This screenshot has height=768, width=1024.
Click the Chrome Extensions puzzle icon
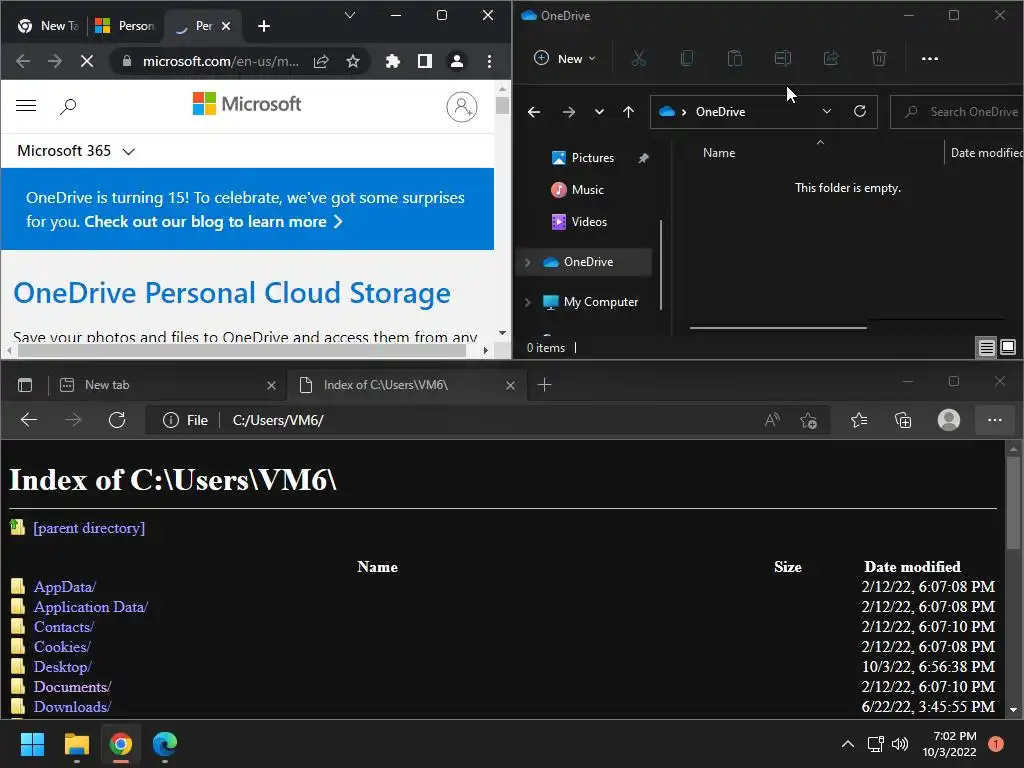tap(392, 61)
